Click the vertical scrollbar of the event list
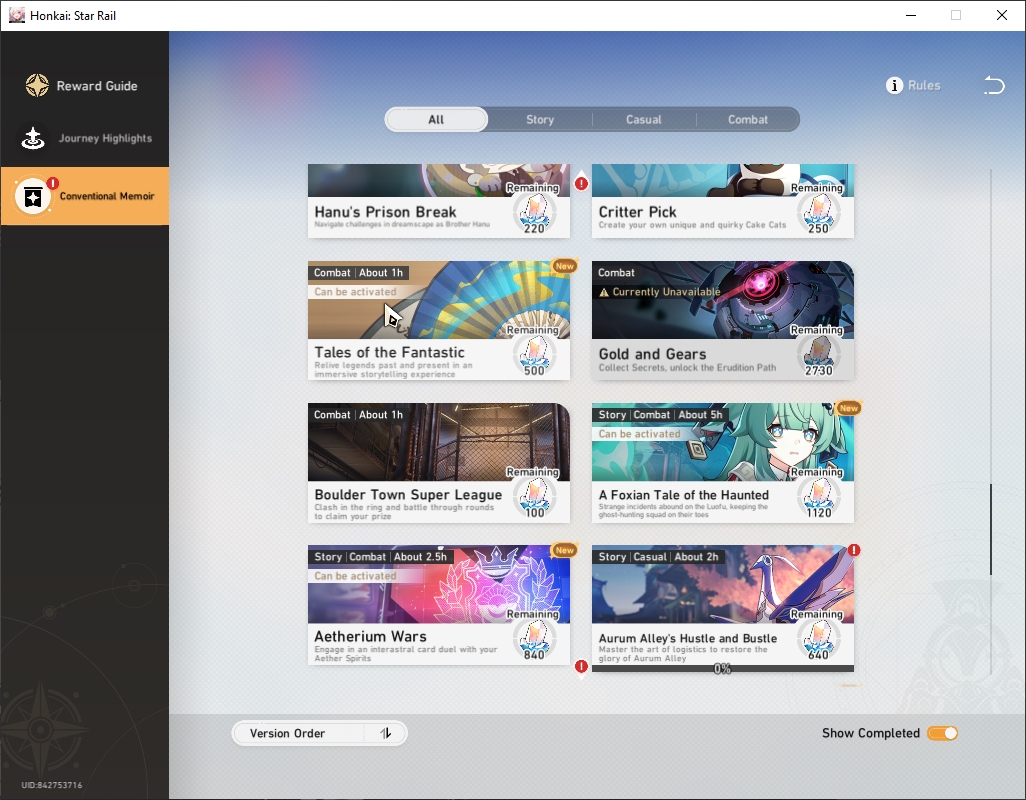 tap(991, 529)
